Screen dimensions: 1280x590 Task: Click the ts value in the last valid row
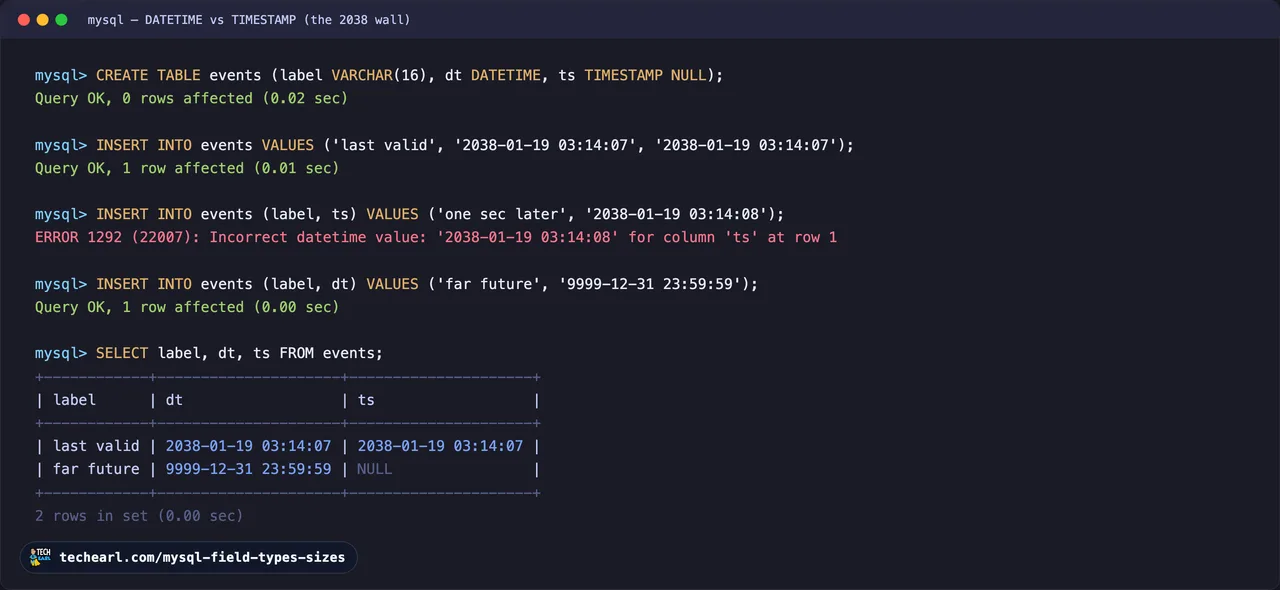[x=440, y=446]
